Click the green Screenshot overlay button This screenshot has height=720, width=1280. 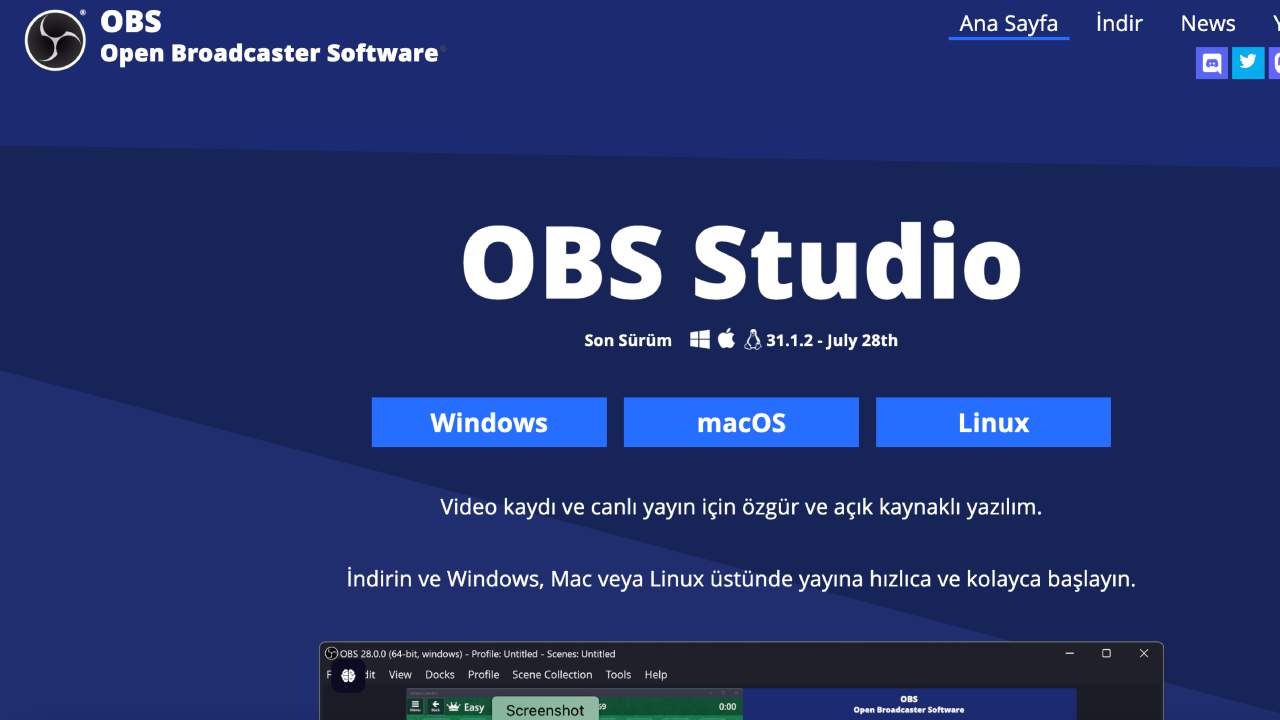[545, 709]
